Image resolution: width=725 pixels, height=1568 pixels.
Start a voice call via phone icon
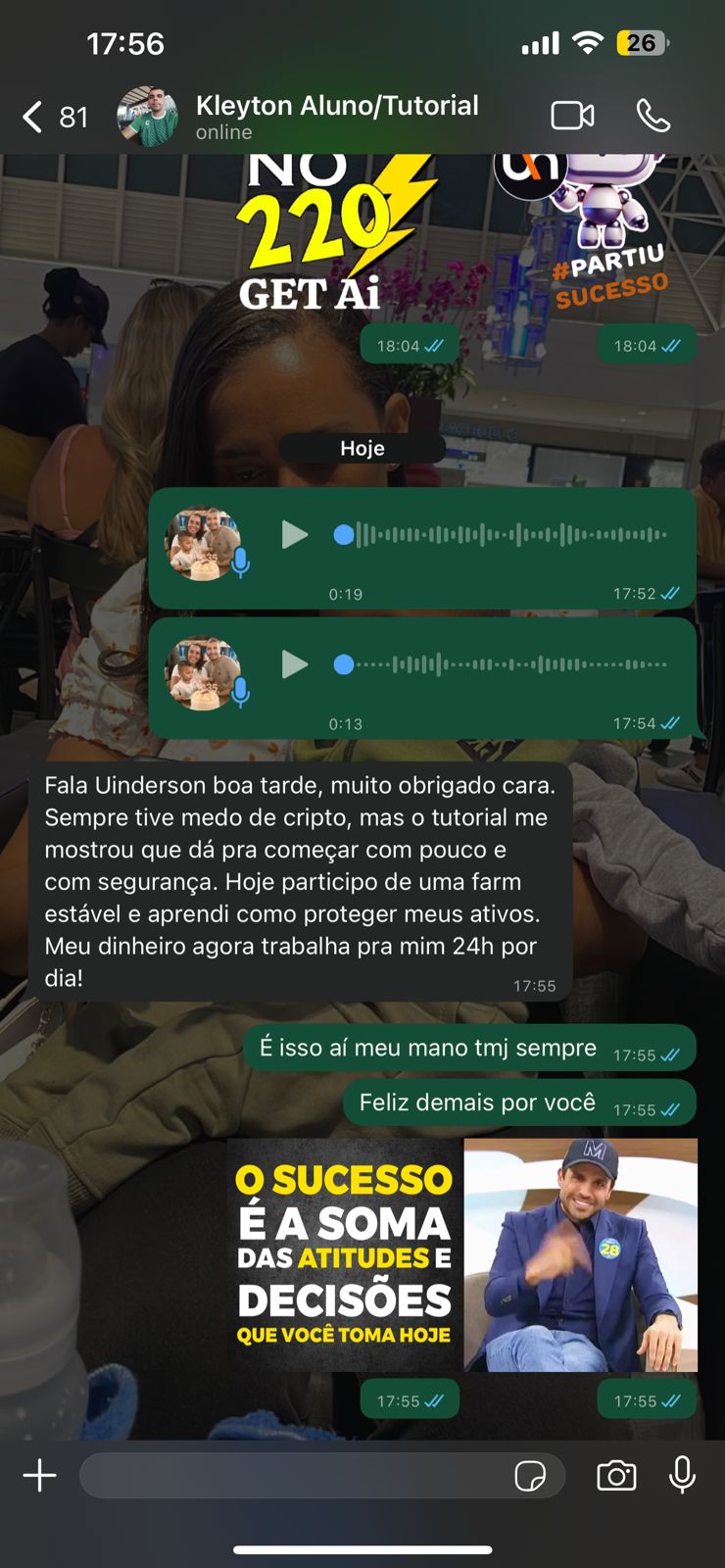[653, 116]
